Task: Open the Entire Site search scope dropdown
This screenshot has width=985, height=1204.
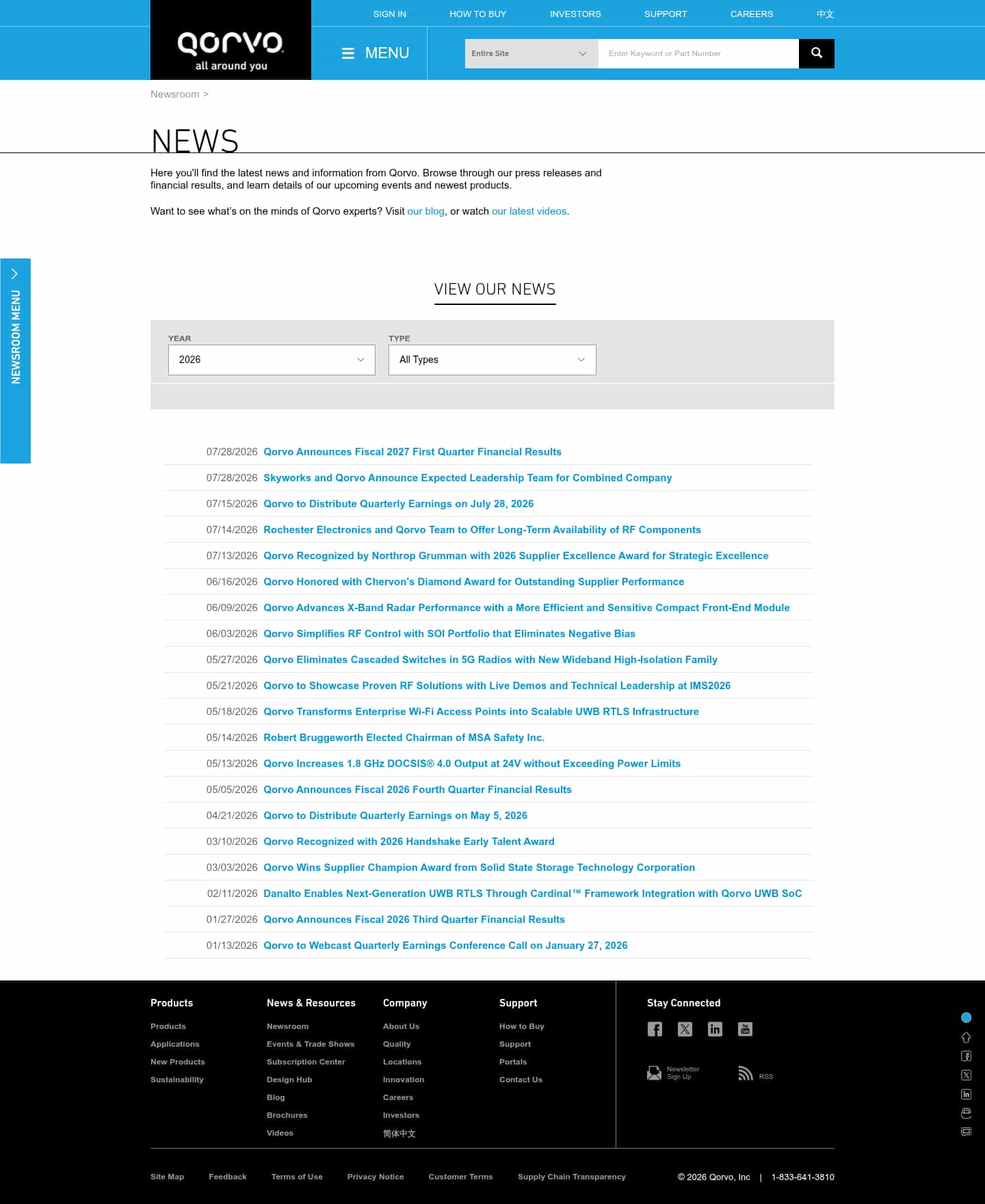Action: click(x=531, y=53)
